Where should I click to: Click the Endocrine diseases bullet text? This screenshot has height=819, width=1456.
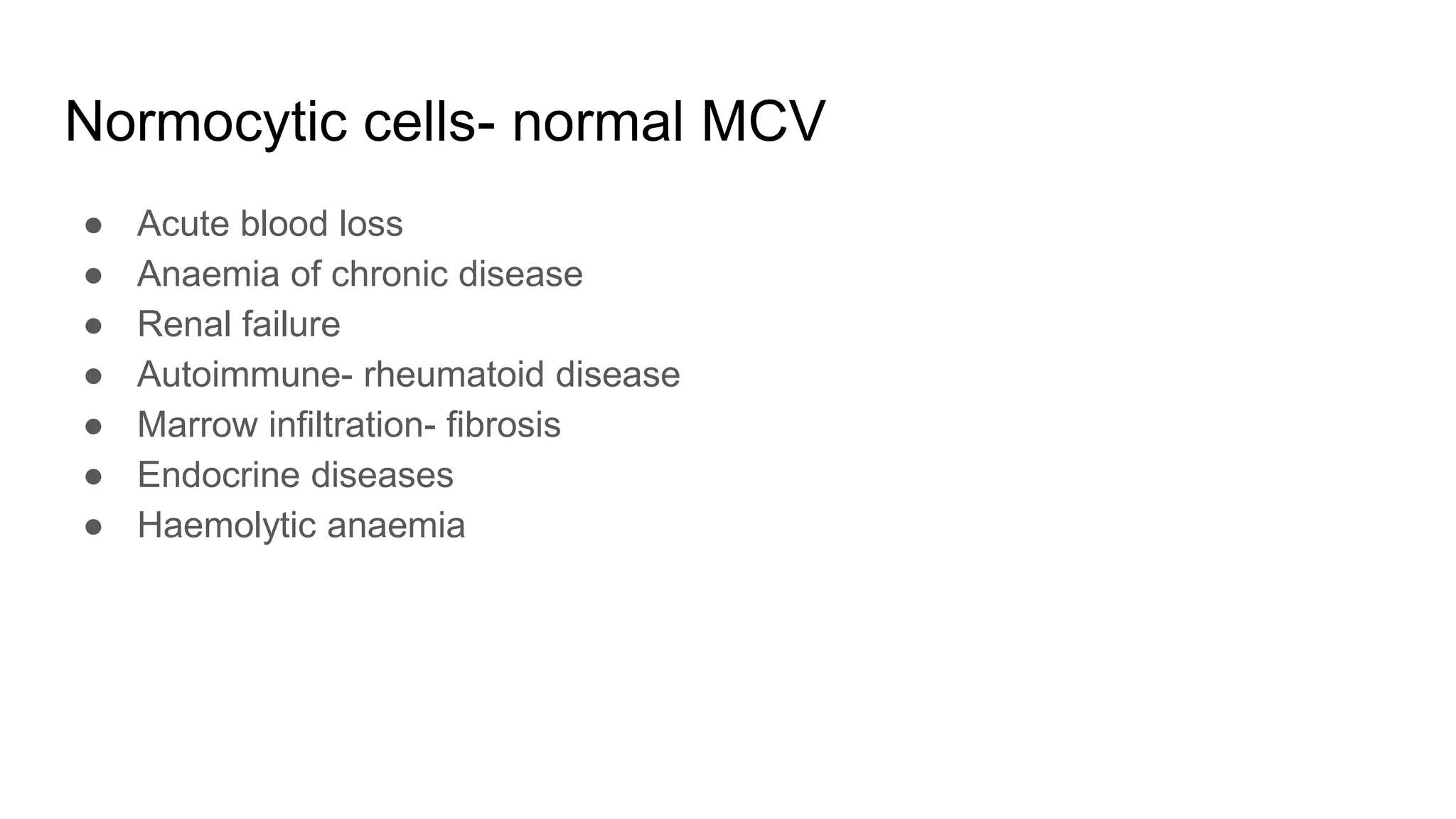click(295, 475)
